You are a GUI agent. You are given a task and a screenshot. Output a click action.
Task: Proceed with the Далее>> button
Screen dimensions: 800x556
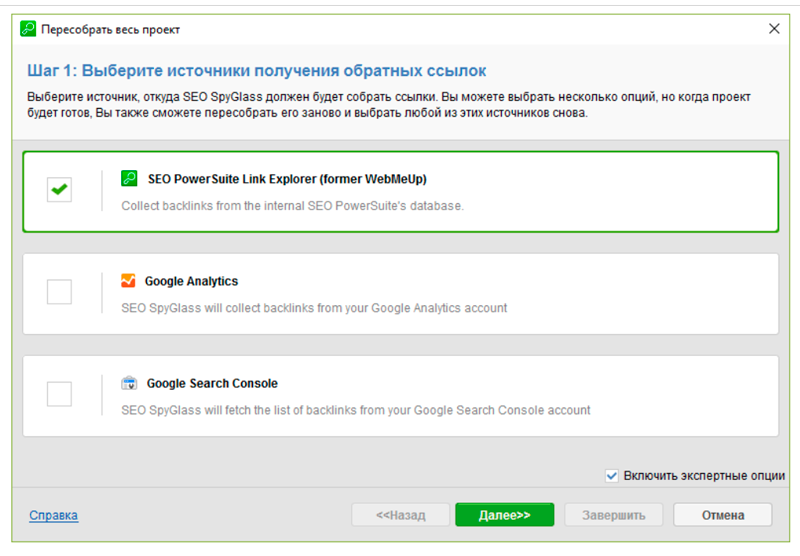[x=505, y=515]
